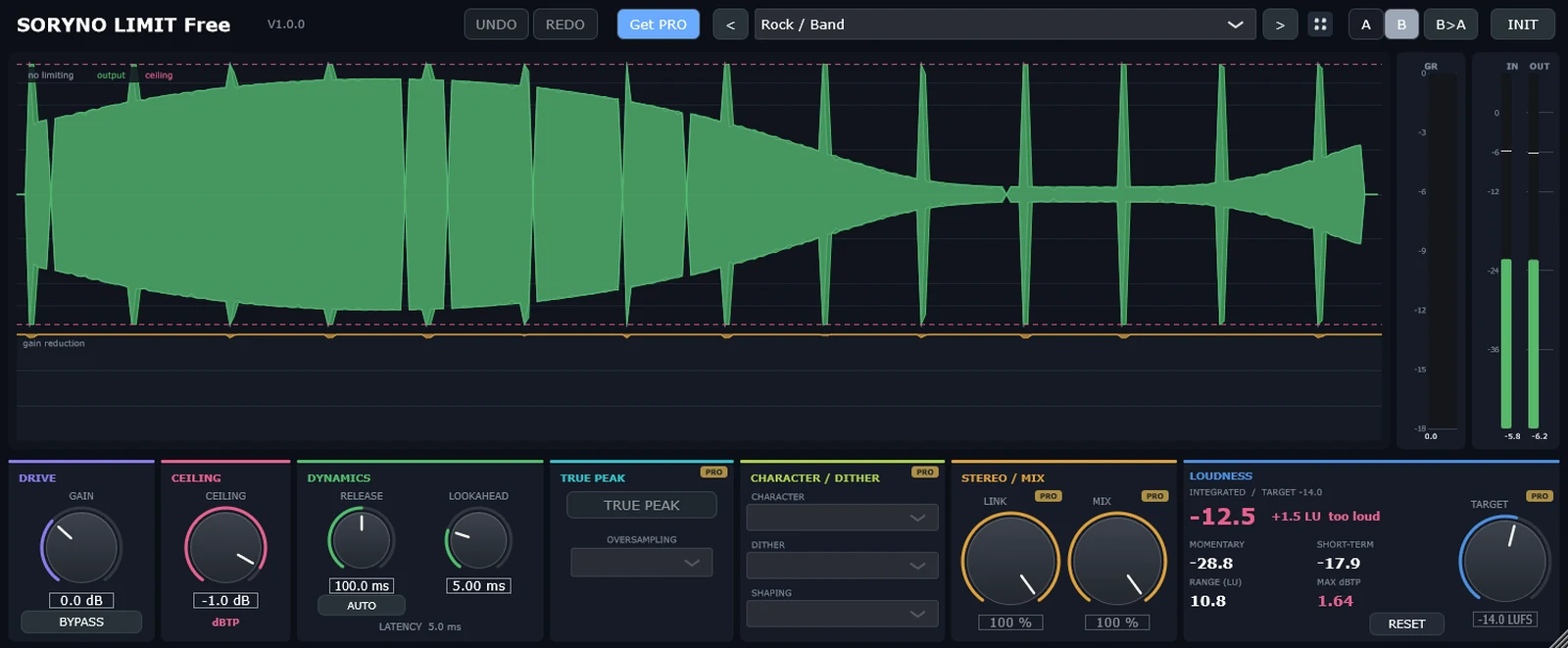Click the PRO badge next to LINK
Viewport: 1568px width, 648px height.
click(x=1049, y=496)
